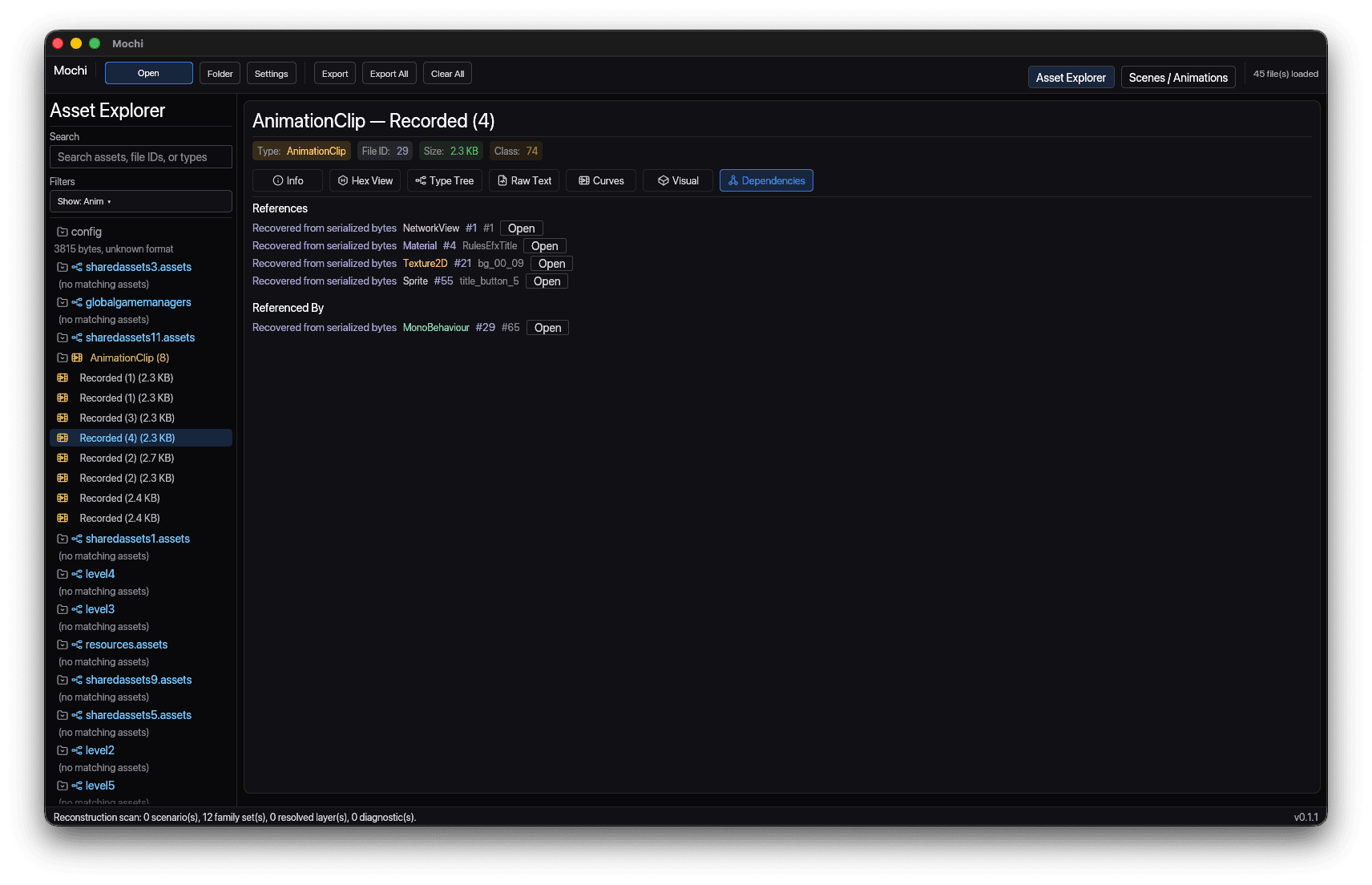Click the AnimationClip (8) film strip icon
1372x885 pixels.
(77, 358)
